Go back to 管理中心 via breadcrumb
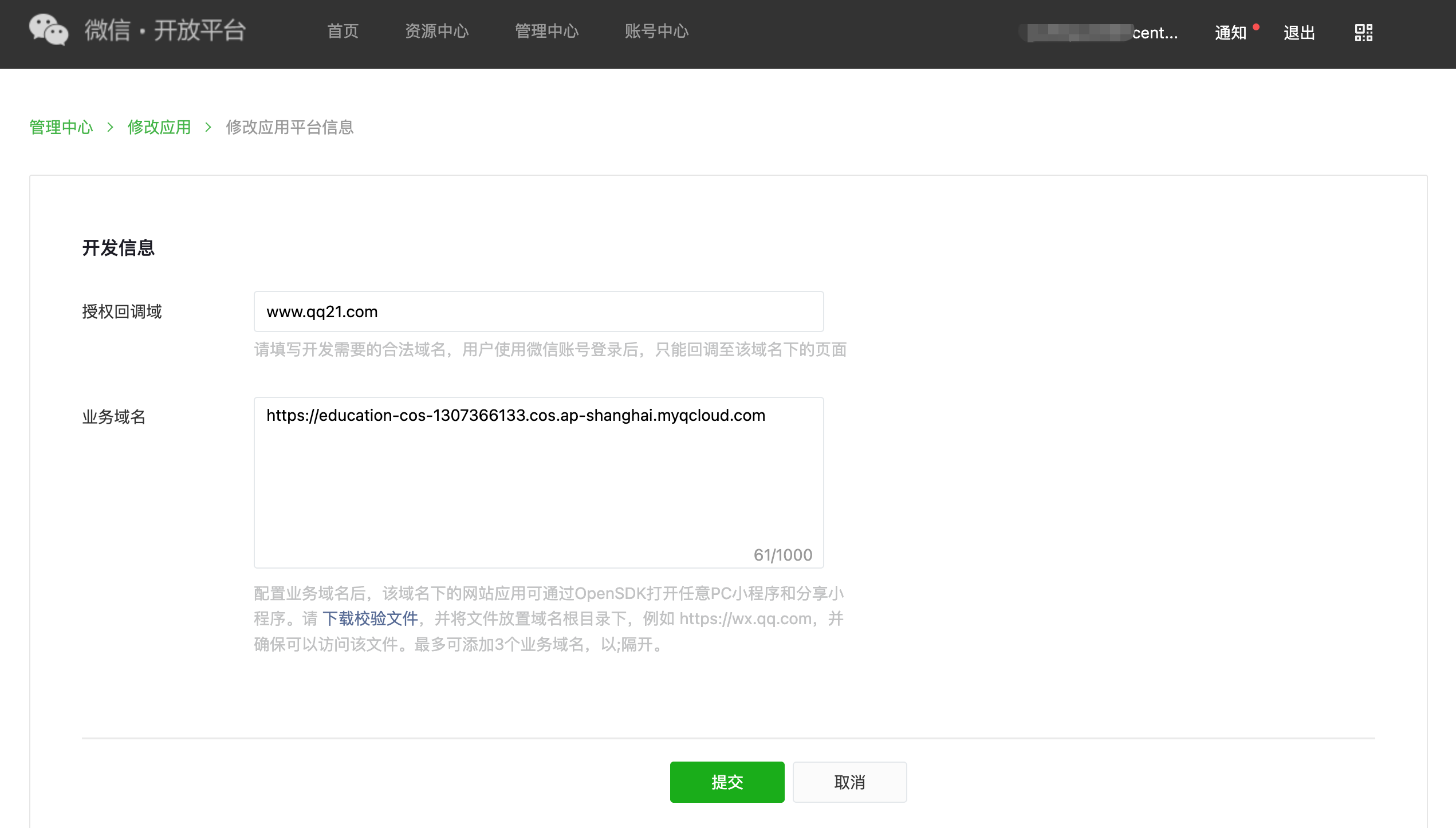 61,127
